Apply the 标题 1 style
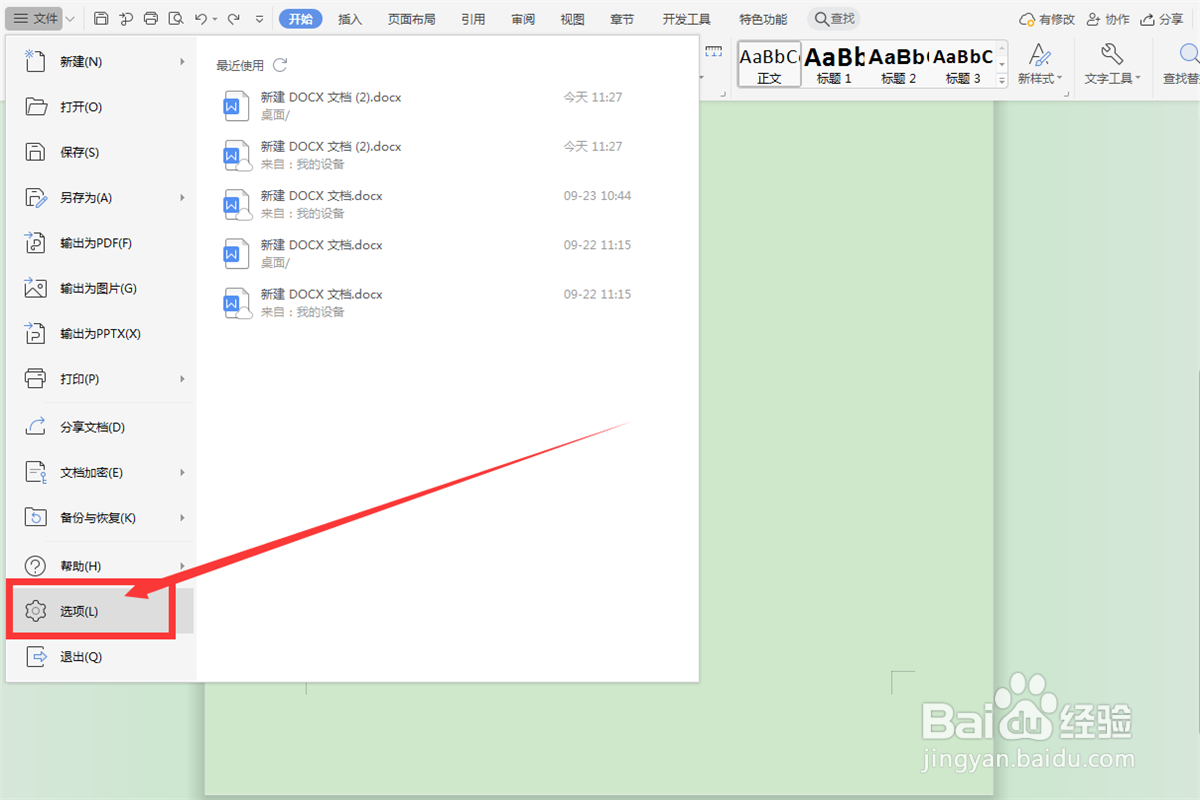This screenshot has width=1200, height=800. point(834,64)
